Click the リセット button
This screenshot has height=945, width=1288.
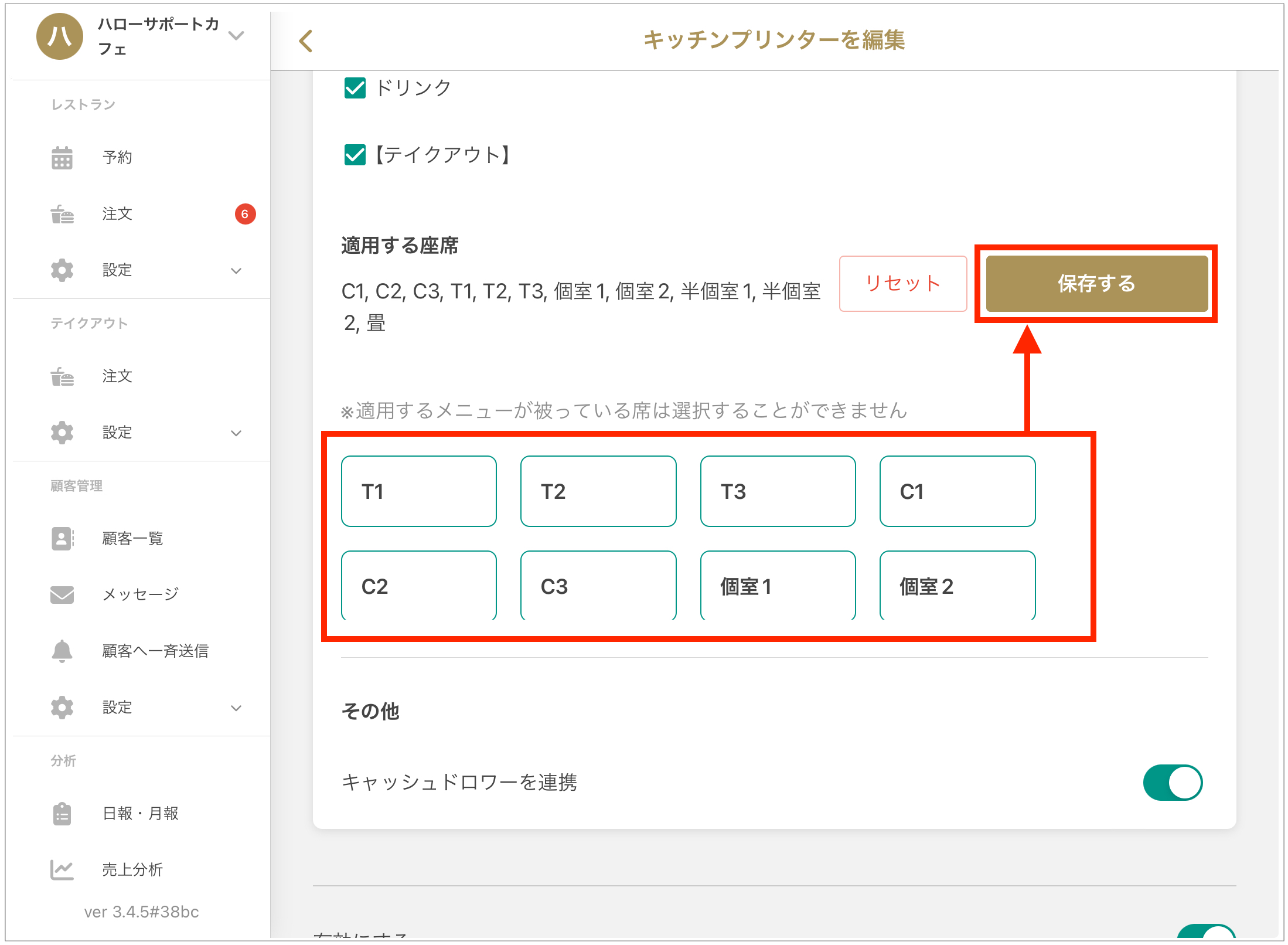(902, 284)
